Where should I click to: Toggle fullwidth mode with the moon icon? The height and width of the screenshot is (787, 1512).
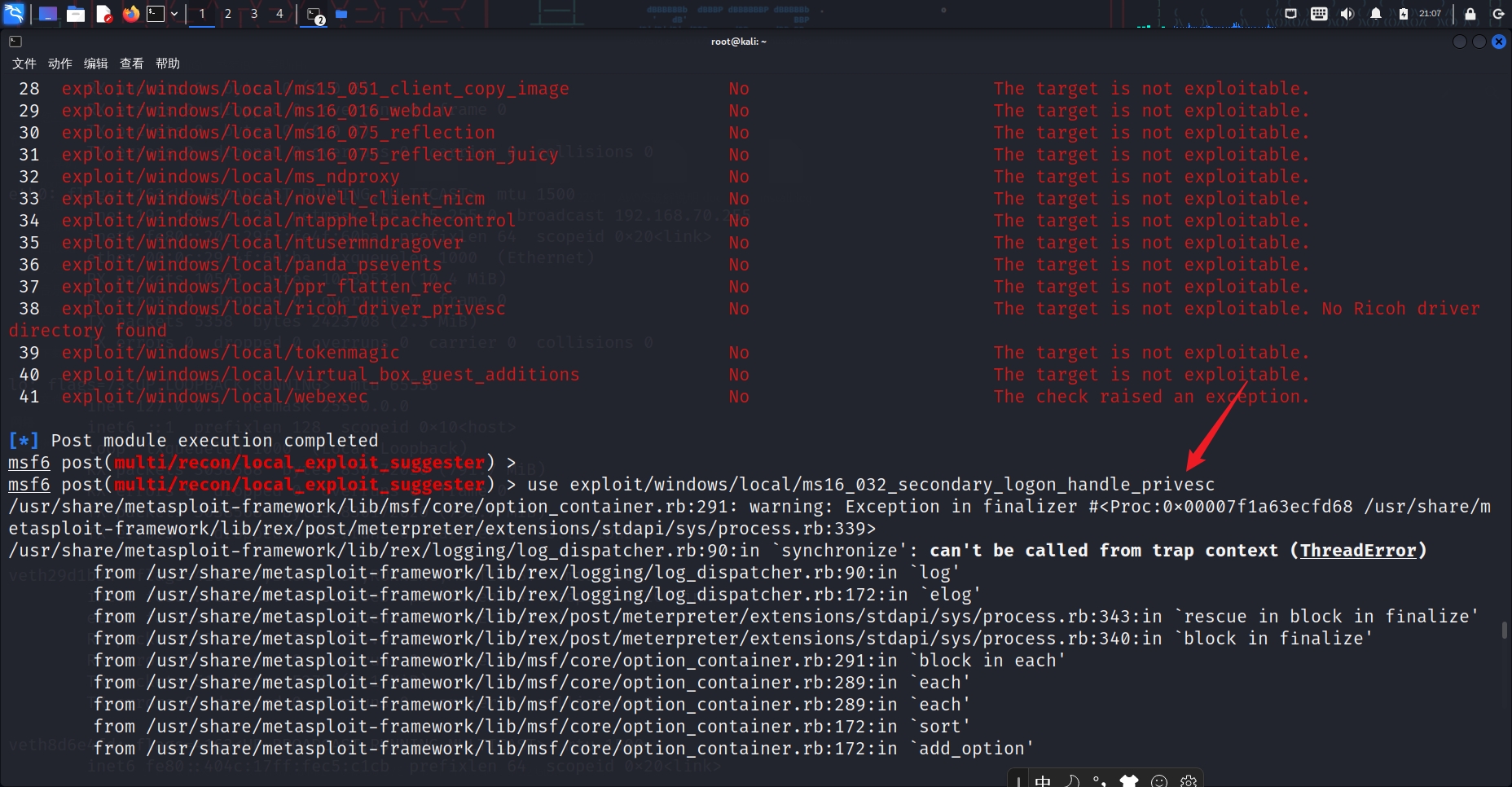coord(1072,780)
